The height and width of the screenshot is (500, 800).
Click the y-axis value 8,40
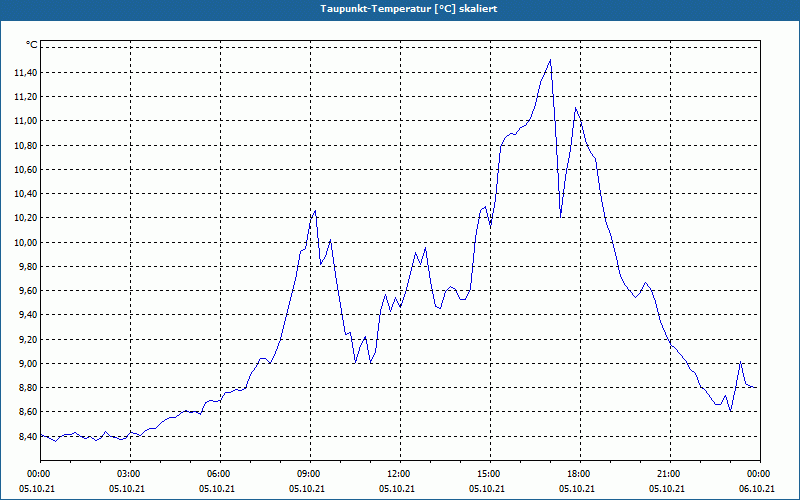pyautogui.click(x=27, y=437)
